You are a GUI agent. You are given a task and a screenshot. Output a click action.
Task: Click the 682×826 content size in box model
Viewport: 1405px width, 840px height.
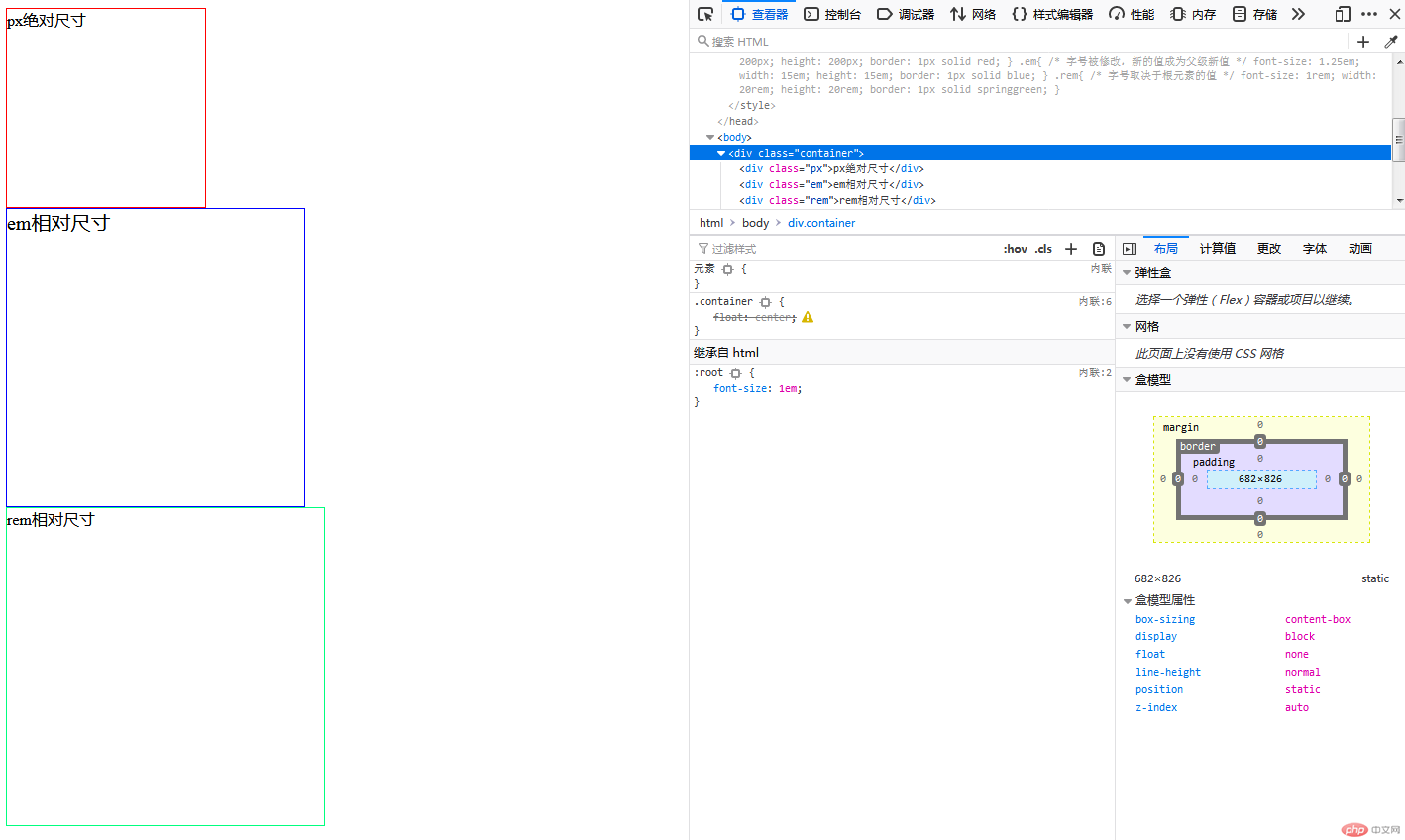1260,479
